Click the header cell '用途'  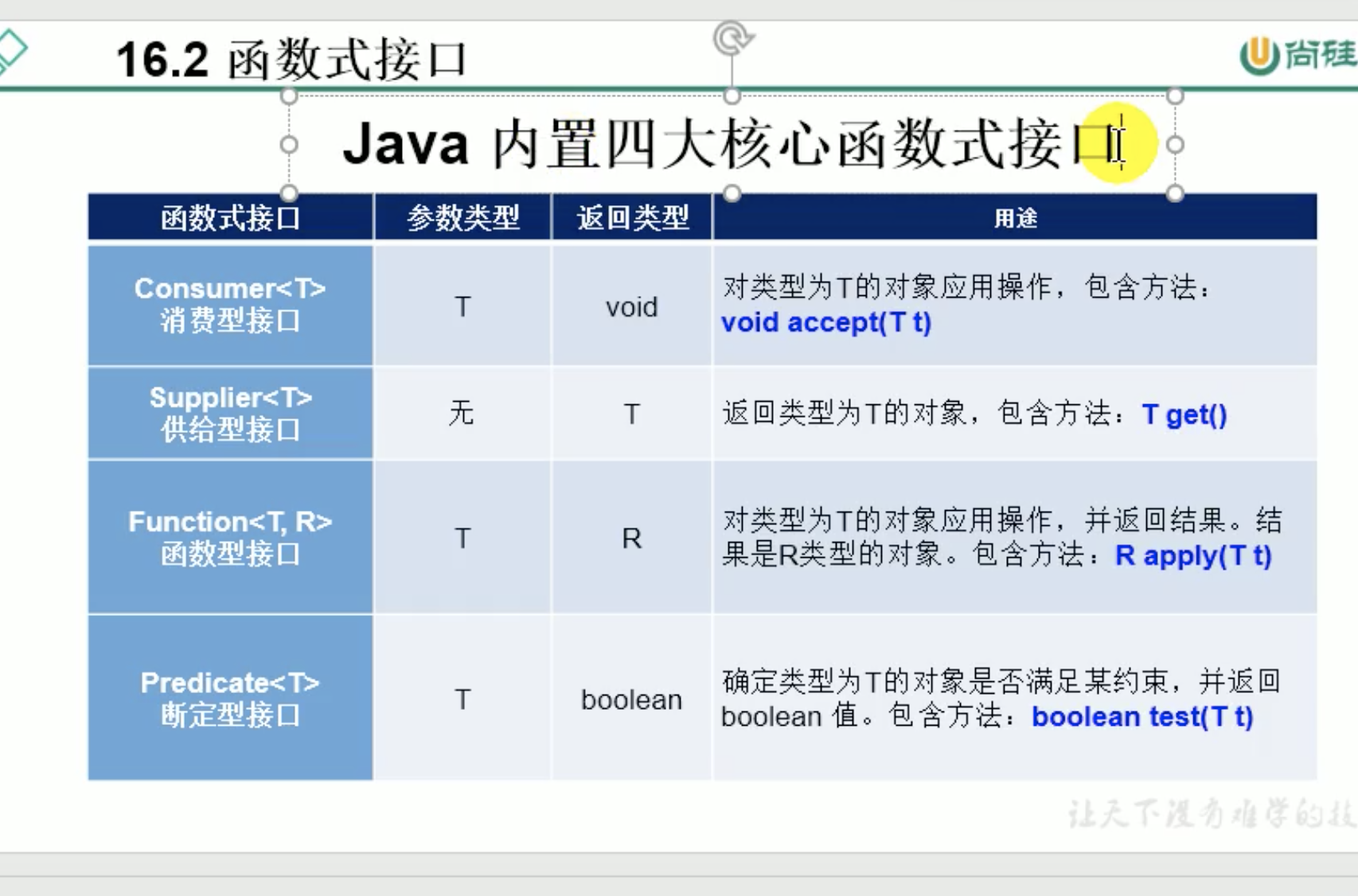(1015, 217)
